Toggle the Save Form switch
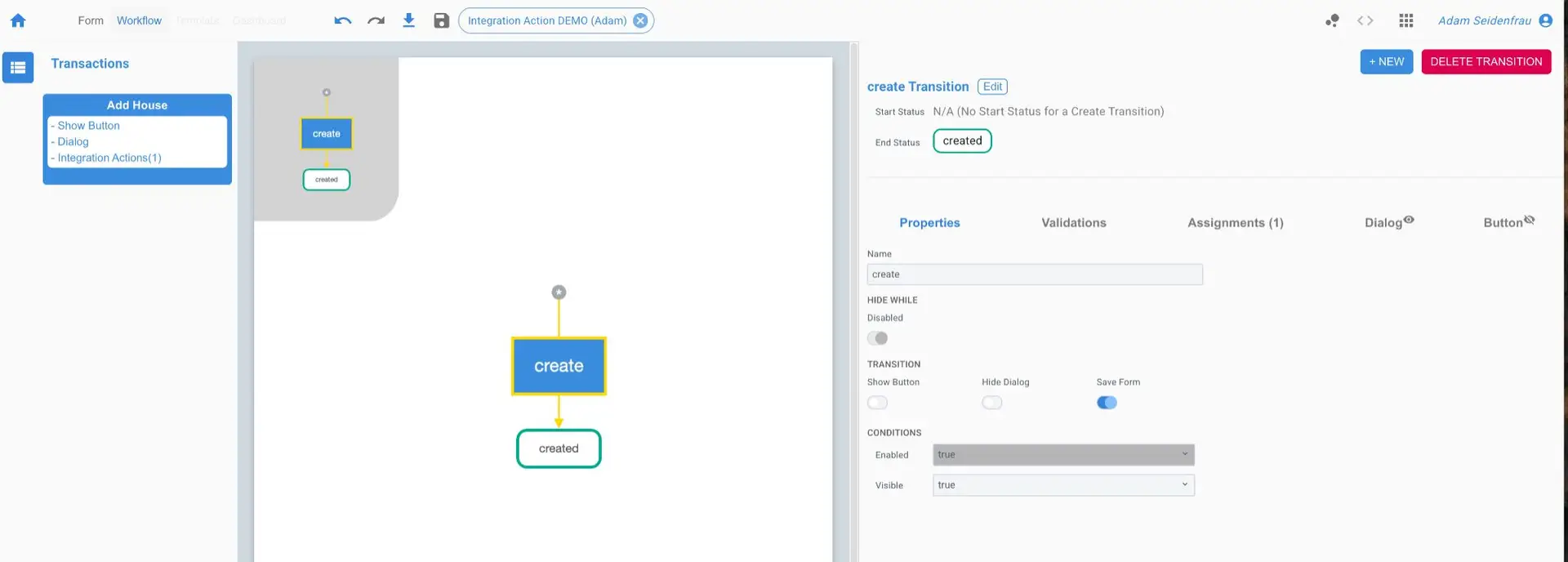This screenshot has height=562, width=1568. tap(1107, 403)
